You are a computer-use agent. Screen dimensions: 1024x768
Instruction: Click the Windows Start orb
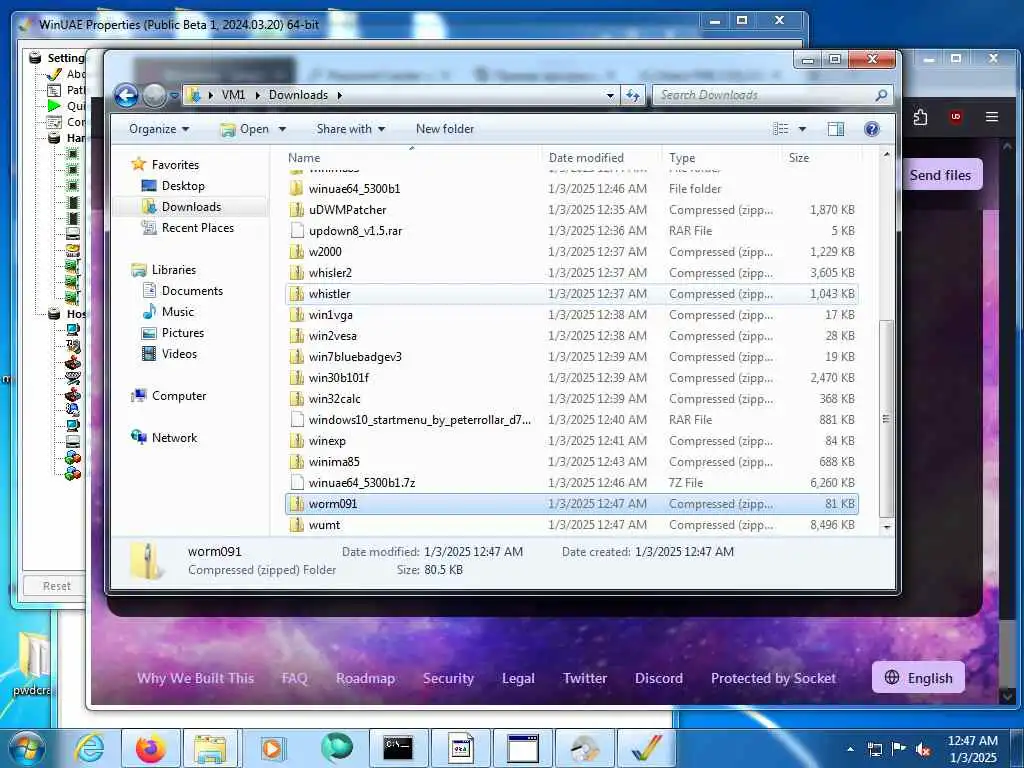[26, 748]
